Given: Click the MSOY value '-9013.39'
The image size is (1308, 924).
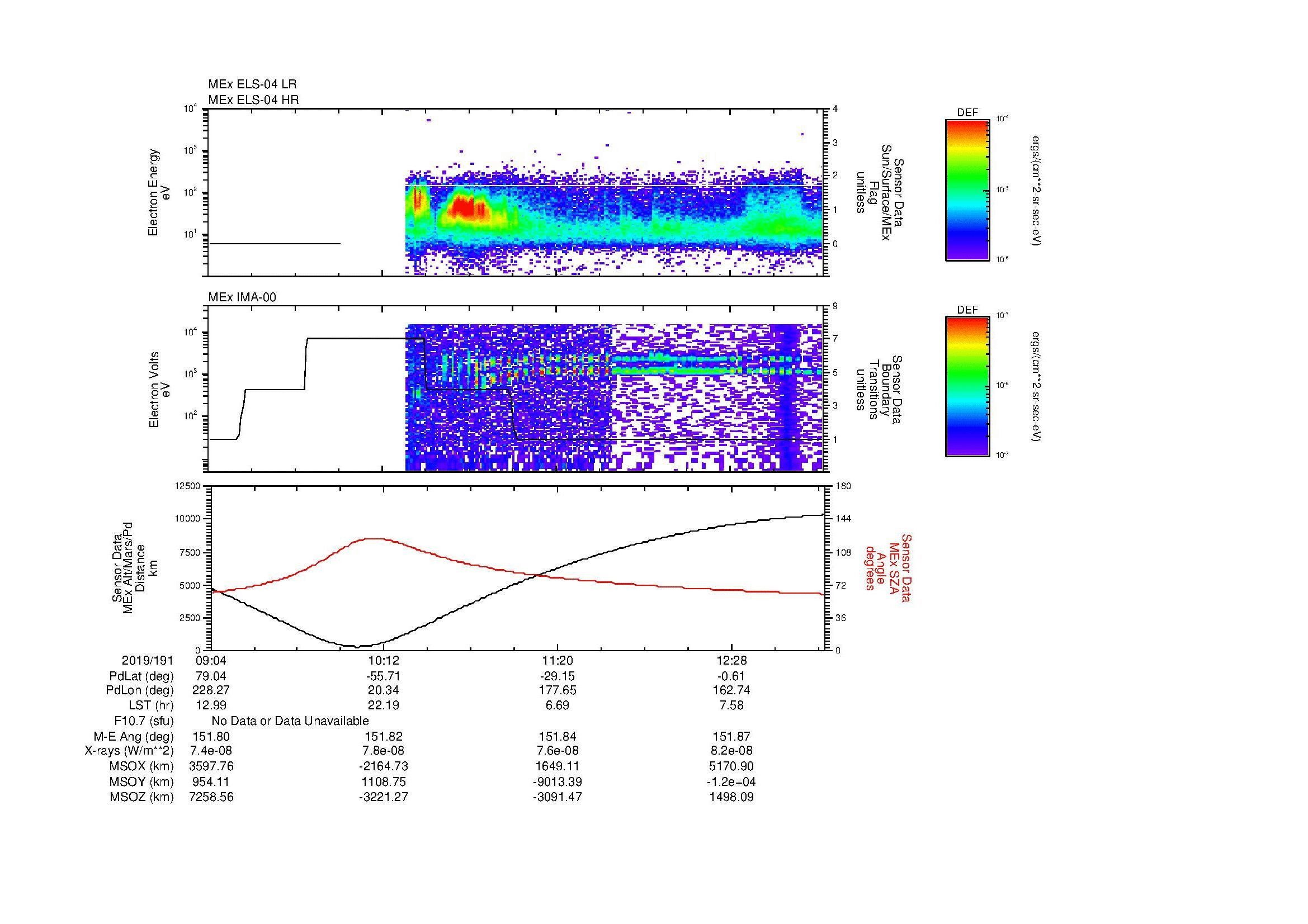Looking at the screenshot, I should coord(557,782).
